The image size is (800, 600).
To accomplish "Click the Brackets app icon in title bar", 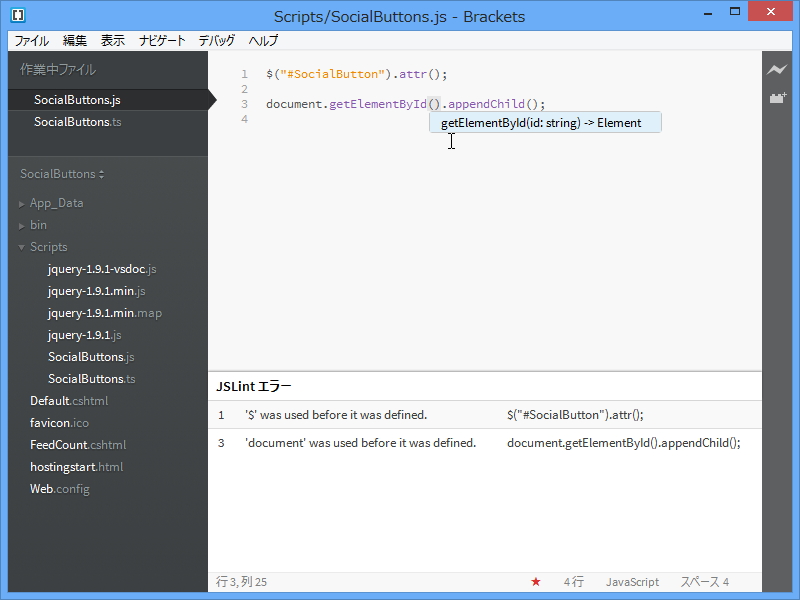I will pyautogui.click(x=18, y=15).
